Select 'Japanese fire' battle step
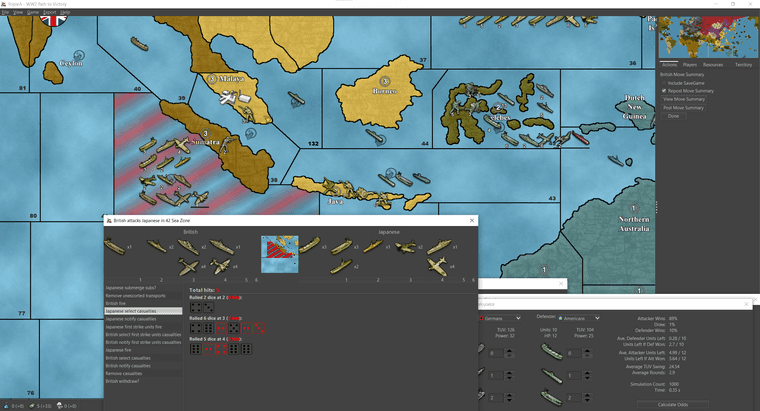 point(143,350)
